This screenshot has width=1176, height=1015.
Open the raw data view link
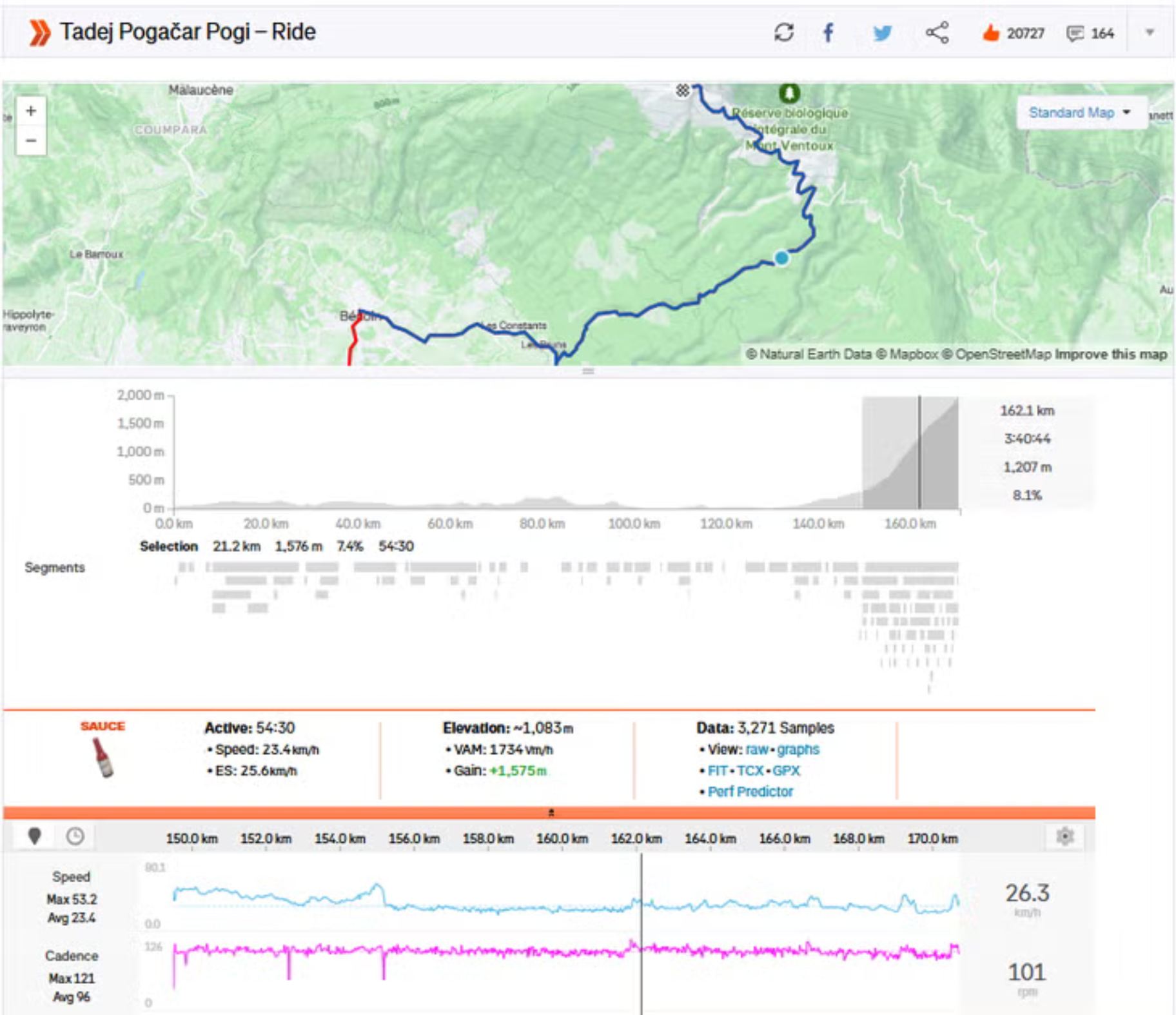tap(756, 749)
